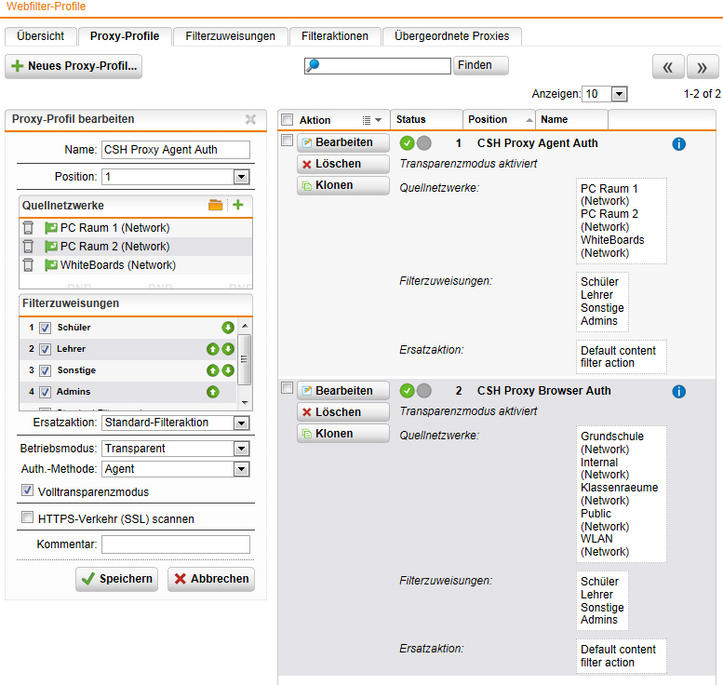
Task: Enable HTTPS-Verkehr (SSL) scannen
Action: [27, 517]
